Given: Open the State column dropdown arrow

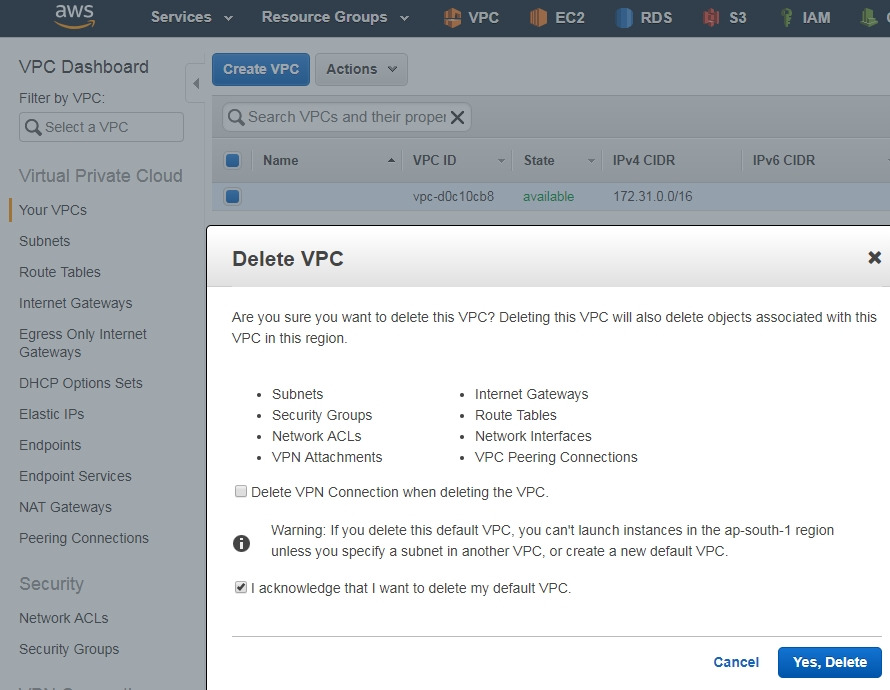Looking at the screenshot, I should coord(591,161).
